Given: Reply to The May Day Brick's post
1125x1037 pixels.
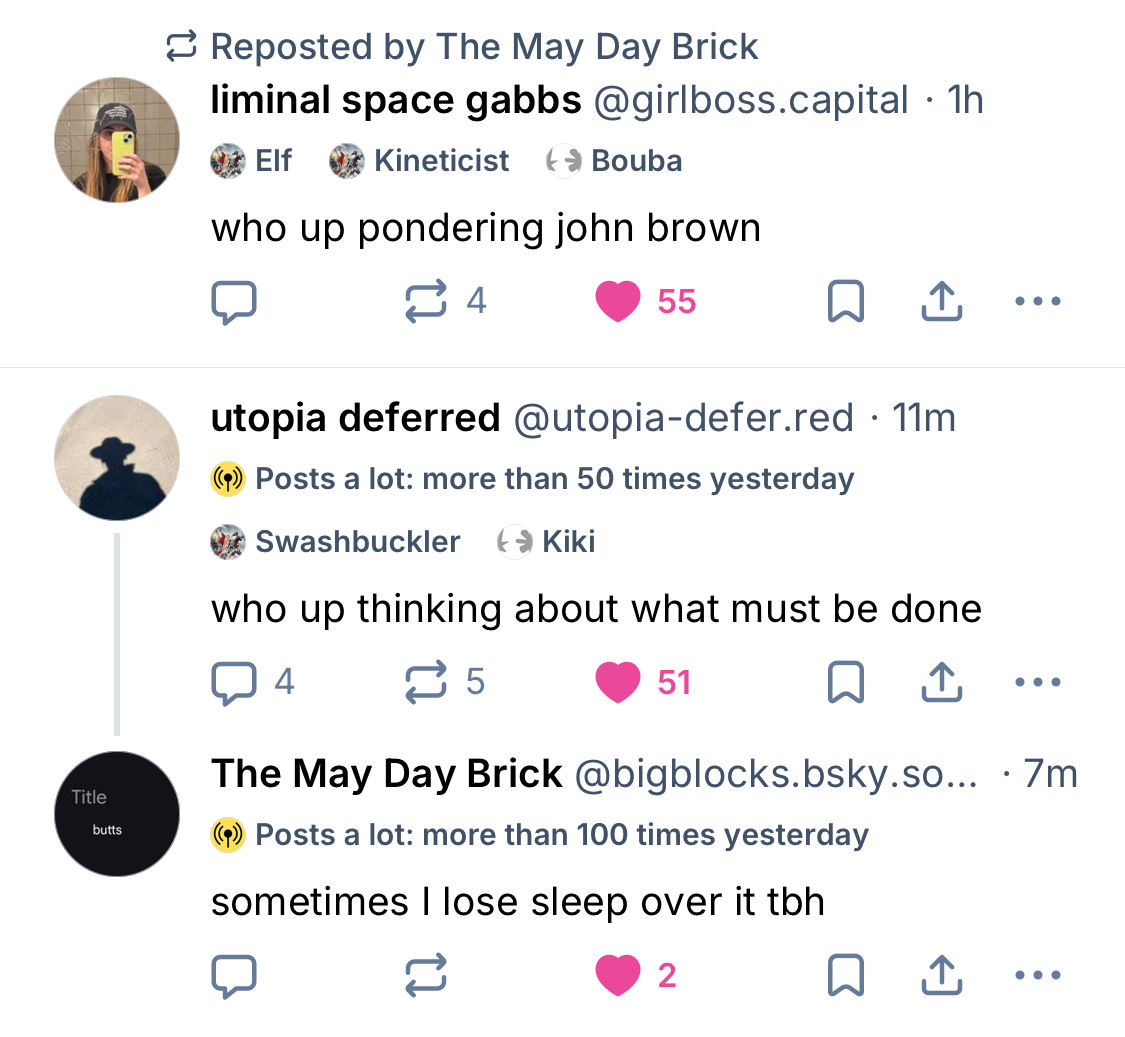Looking at the screenshot, I should click(234, 975).
